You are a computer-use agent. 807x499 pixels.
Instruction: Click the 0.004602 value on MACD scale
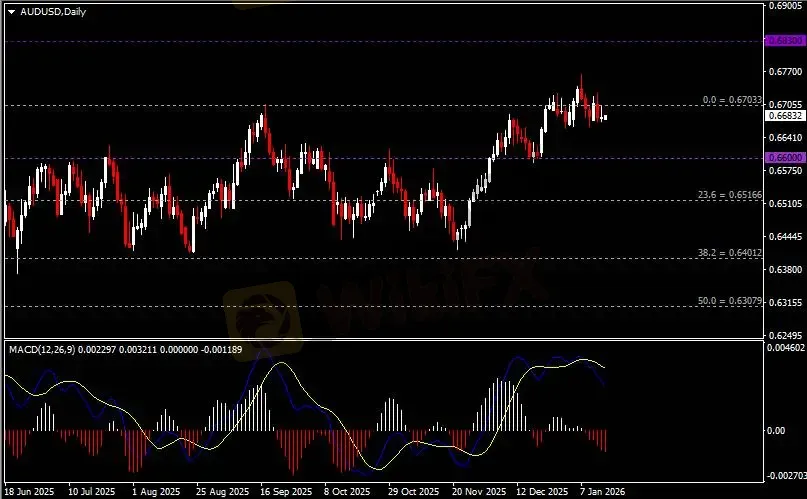[786, 347]
